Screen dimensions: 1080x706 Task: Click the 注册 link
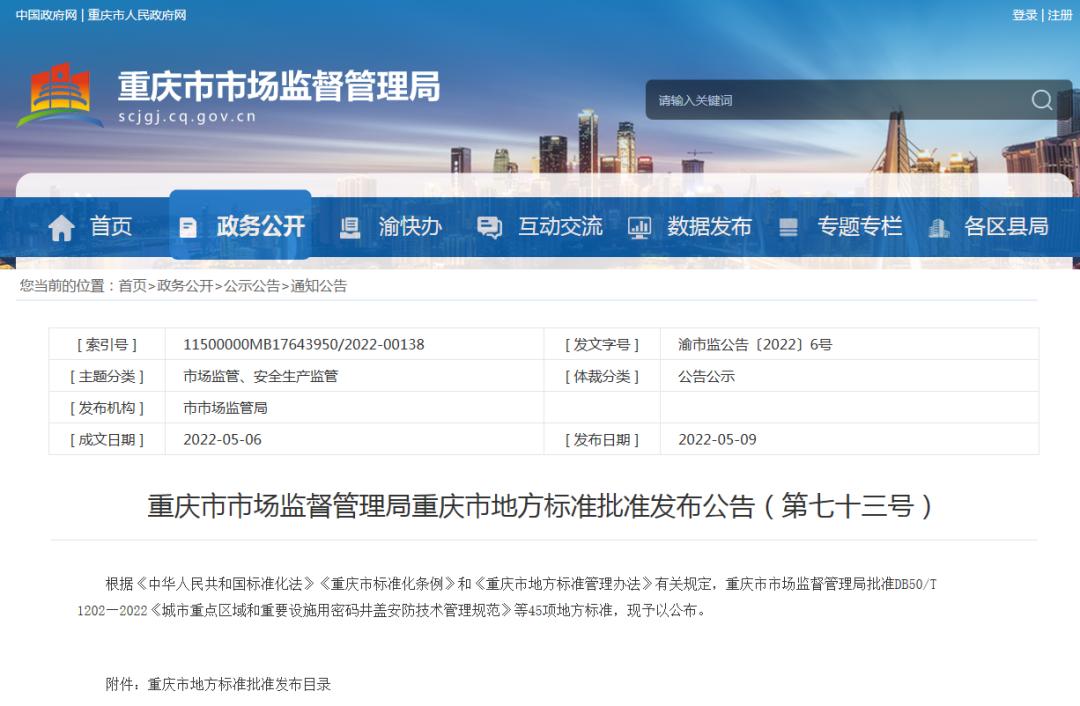pyautogui.click(x=1059, y=15)
